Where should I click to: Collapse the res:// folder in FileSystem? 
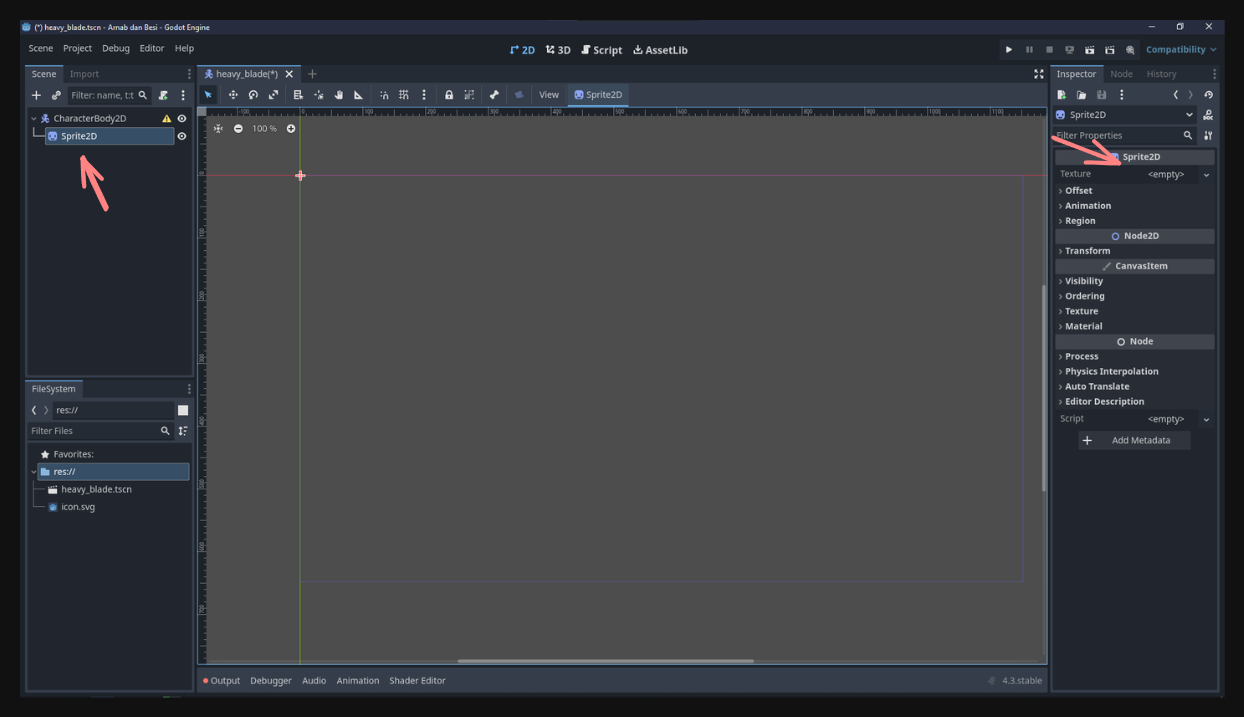point(34,472)
